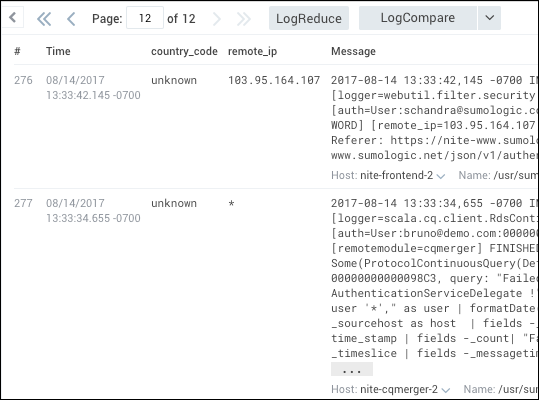Select row 276 timestamp

[93, 88]
